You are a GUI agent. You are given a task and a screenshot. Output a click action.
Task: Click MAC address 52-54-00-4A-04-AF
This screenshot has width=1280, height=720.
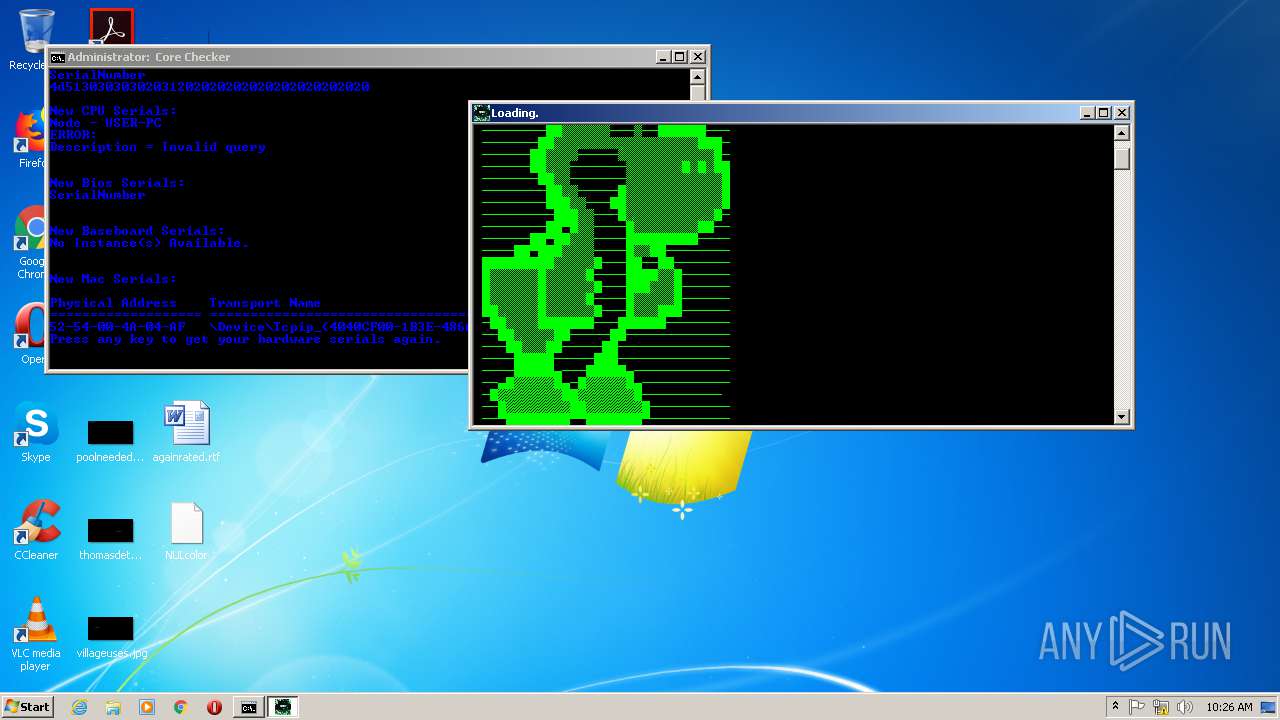(118, 327)
